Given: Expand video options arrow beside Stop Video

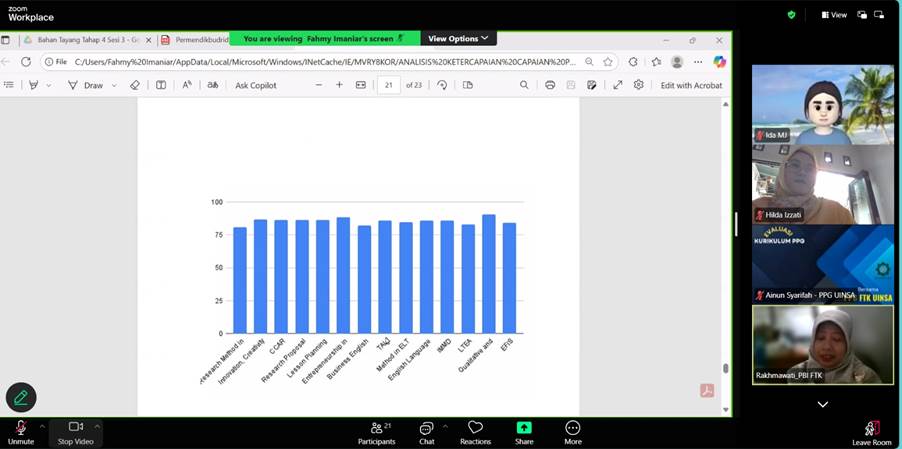Looking at the screenshot, I should pos(97,426).
